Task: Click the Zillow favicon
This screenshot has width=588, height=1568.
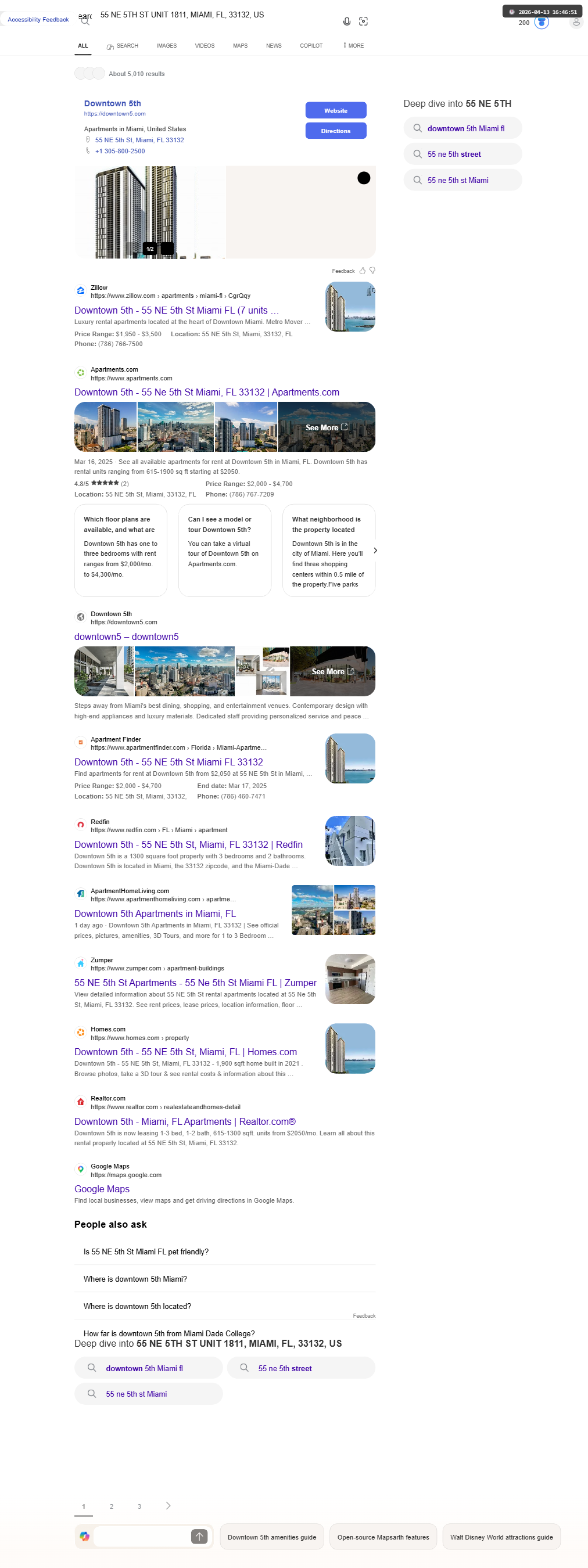Action: coord(80,291)
